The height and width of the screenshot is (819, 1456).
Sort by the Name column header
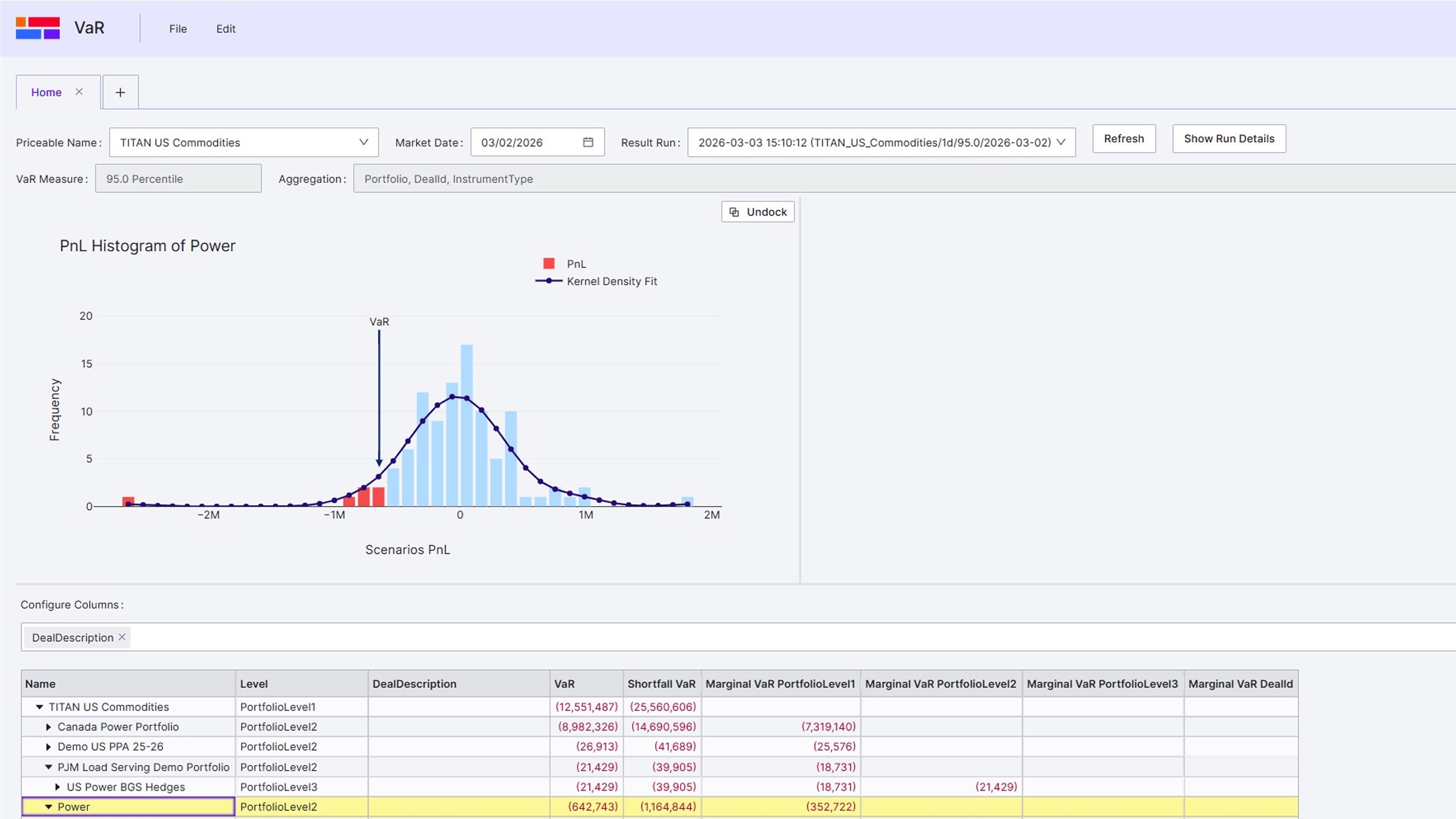[x=128, y=684]
